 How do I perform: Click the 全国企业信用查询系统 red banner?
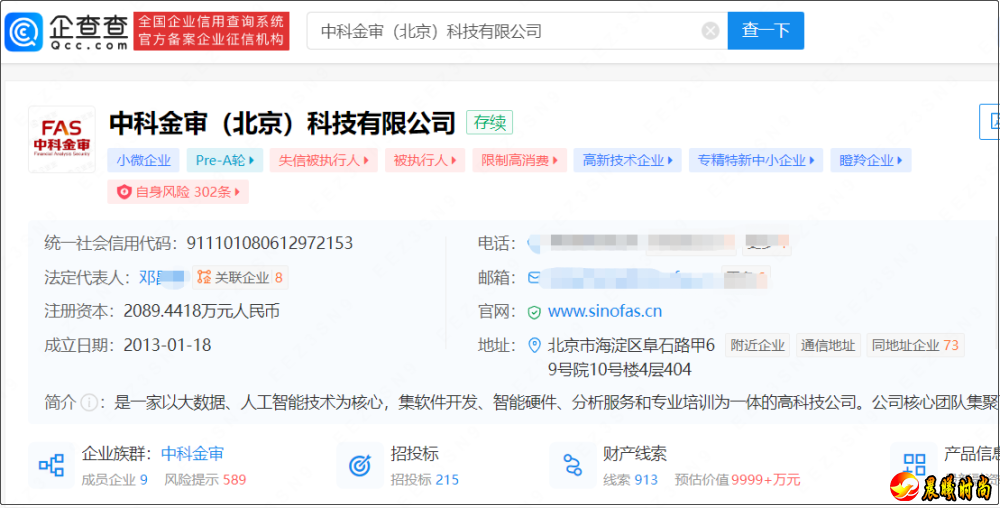point(211,31)
